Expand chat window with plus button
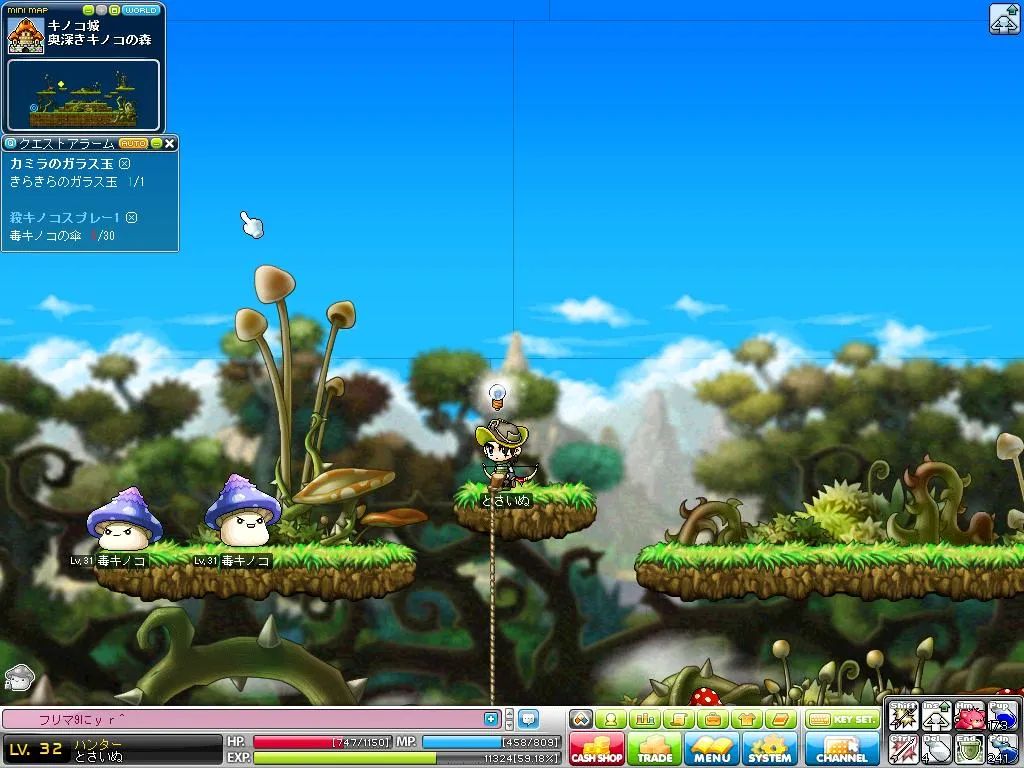This screenshot has width=1024, height=768. coord(491,718)
